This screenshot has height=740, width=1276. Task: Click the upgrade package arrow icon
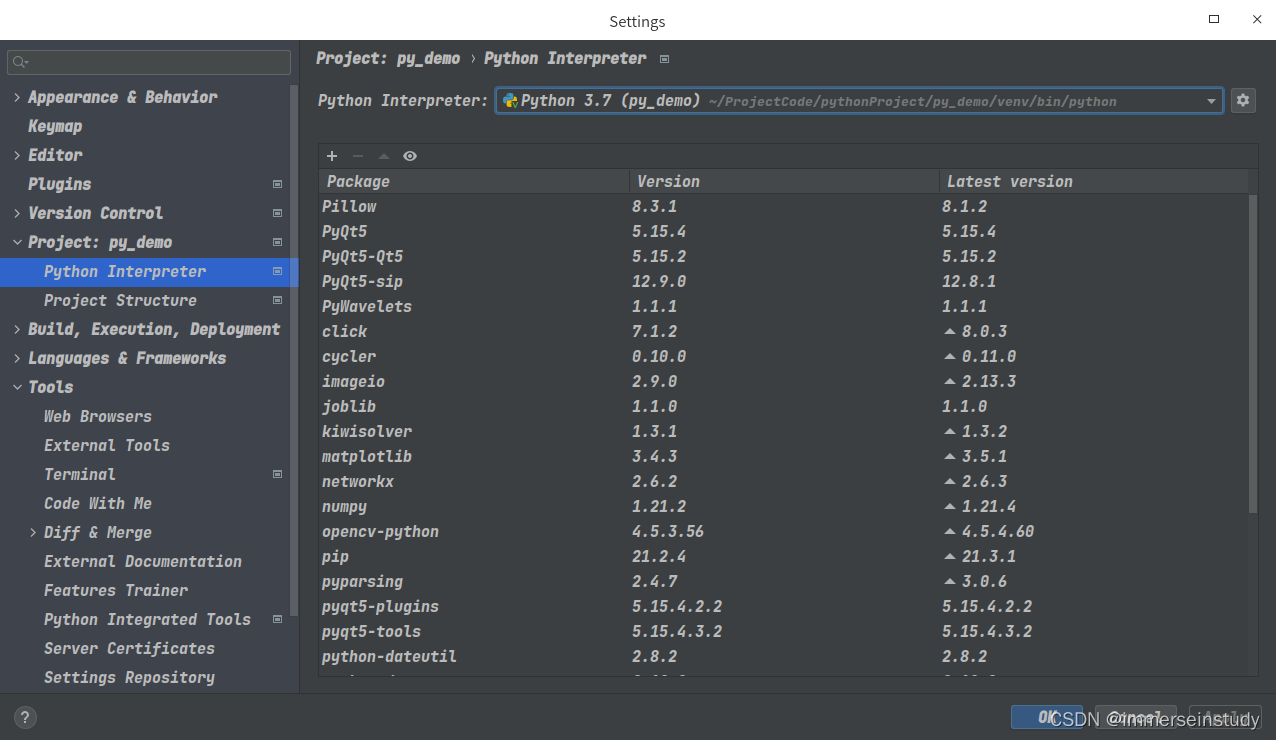384,156
